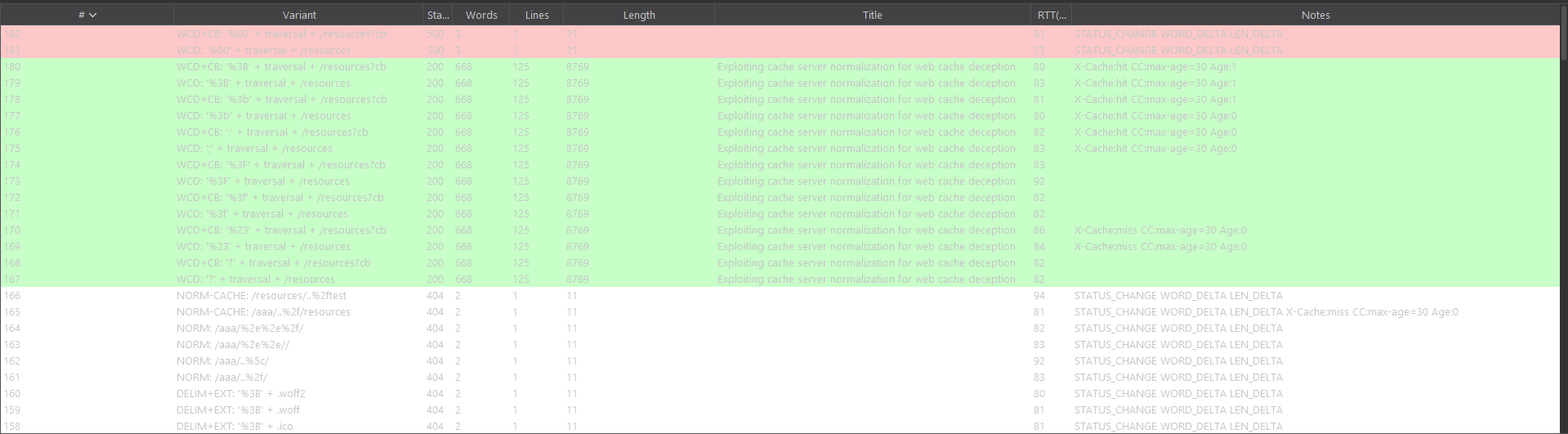Click the Lines value 125 in row 176
Screen dimensions: 1568x434
tap(520, 132)
